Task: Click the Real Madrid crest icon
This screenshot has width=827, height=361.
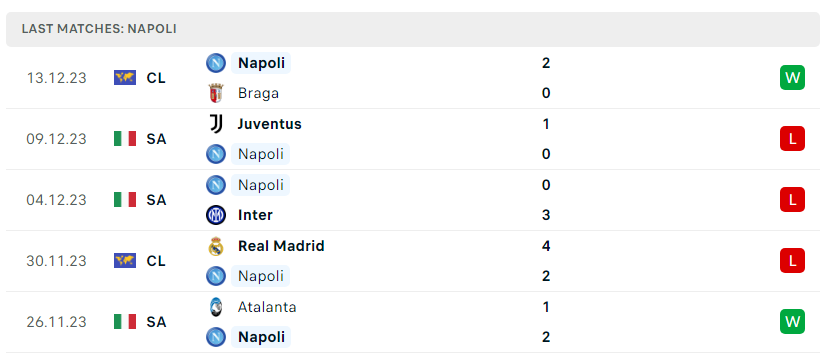Action: [x=216, y=246]
